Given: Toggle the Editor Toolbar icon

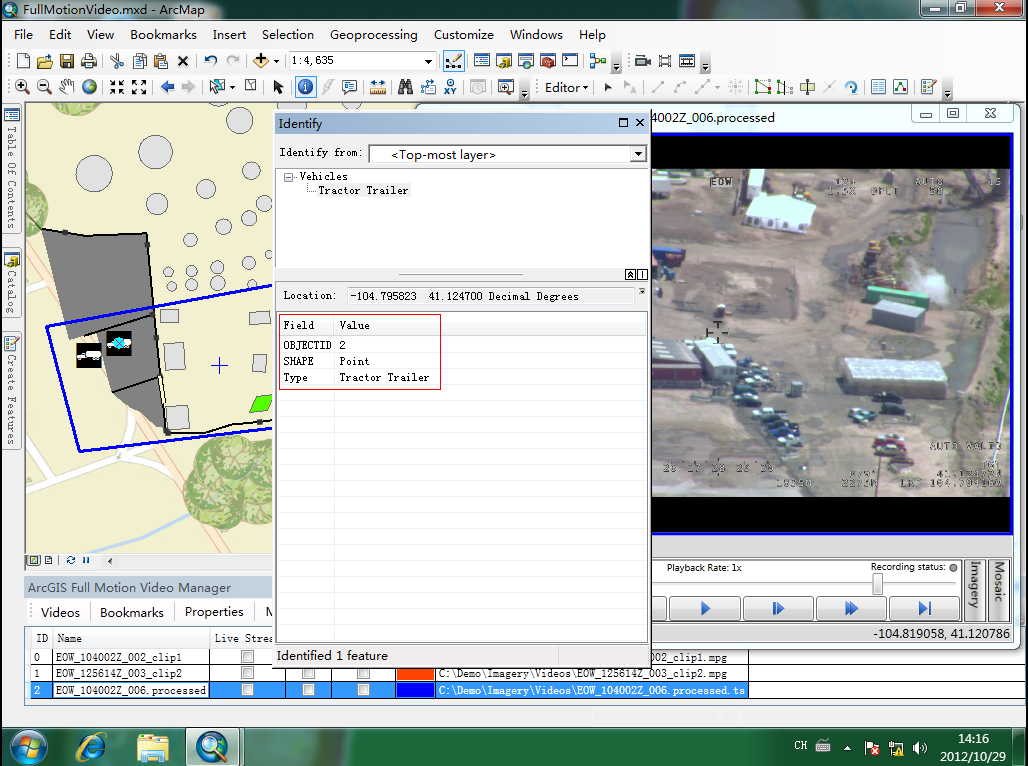Looking at the screenshot, I should 454,61.
